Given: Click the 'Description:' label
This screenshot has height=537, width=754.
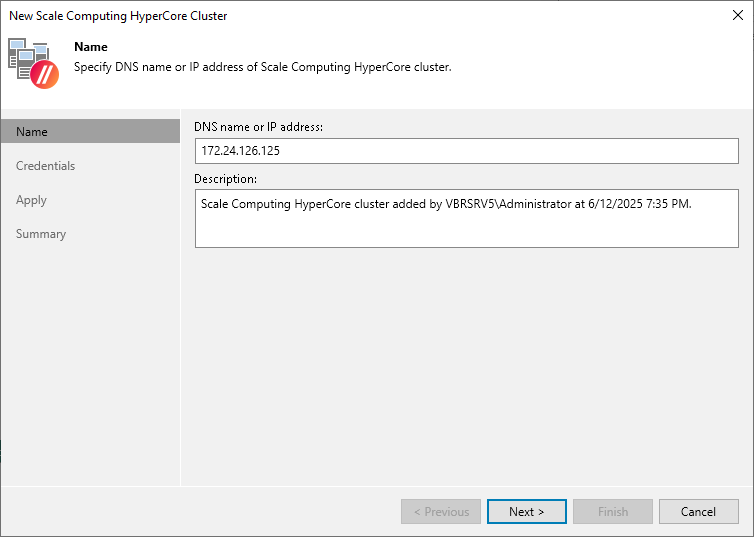Looking at the screenshot, I should pos(226,179).
